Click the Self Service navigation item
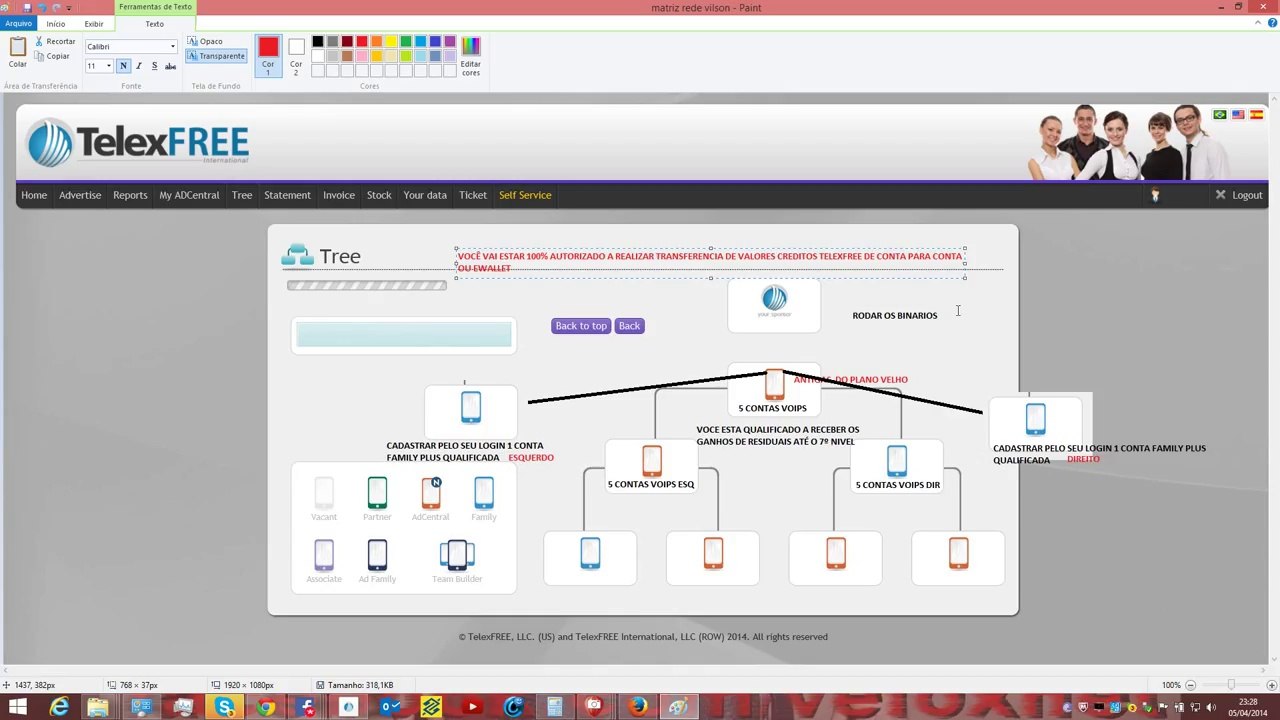Image resolution: width=1280 pixels, height=720 pixels. point(525,195)
